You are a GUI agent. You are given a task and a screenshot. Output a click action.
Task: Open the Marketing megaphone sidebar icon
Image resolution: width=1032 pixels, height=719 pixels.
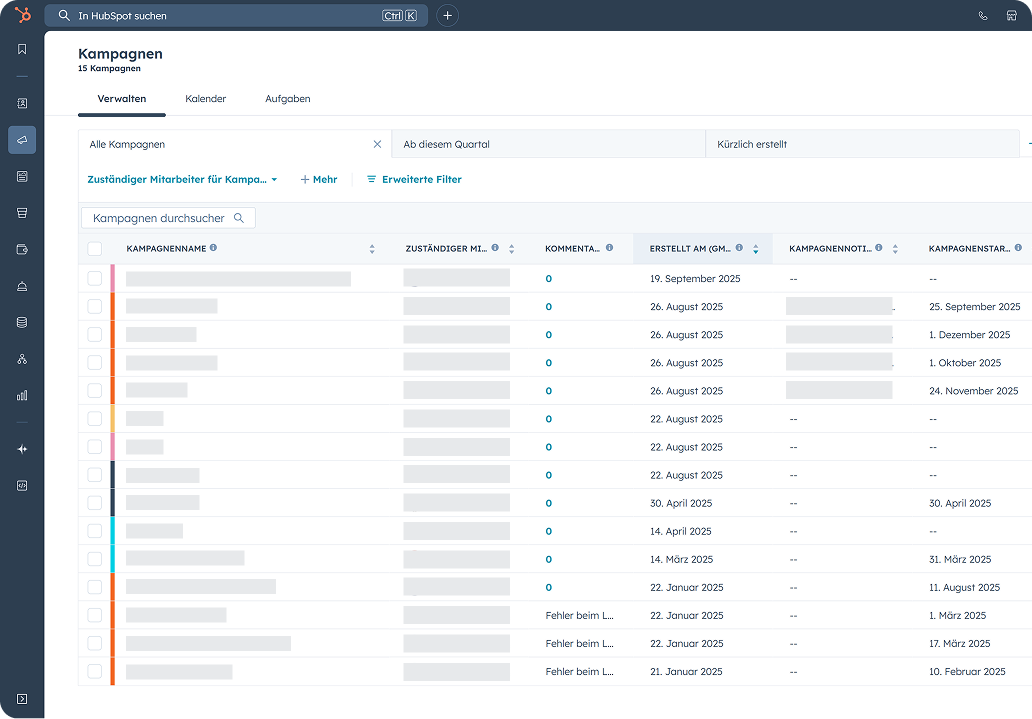tap(22, 140)
